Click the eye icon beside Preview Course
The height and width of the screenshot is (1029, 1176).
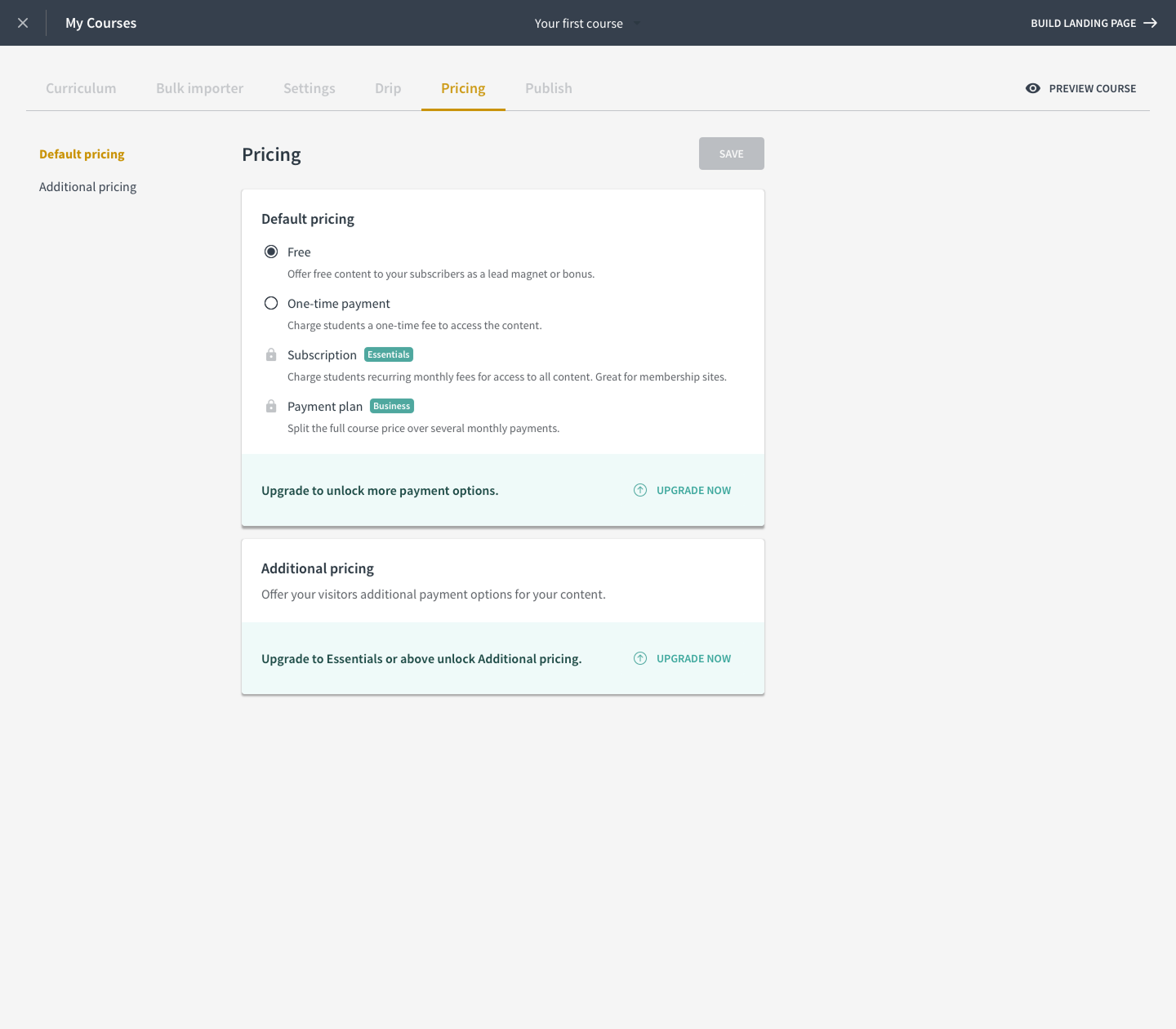click(1033, 88)
